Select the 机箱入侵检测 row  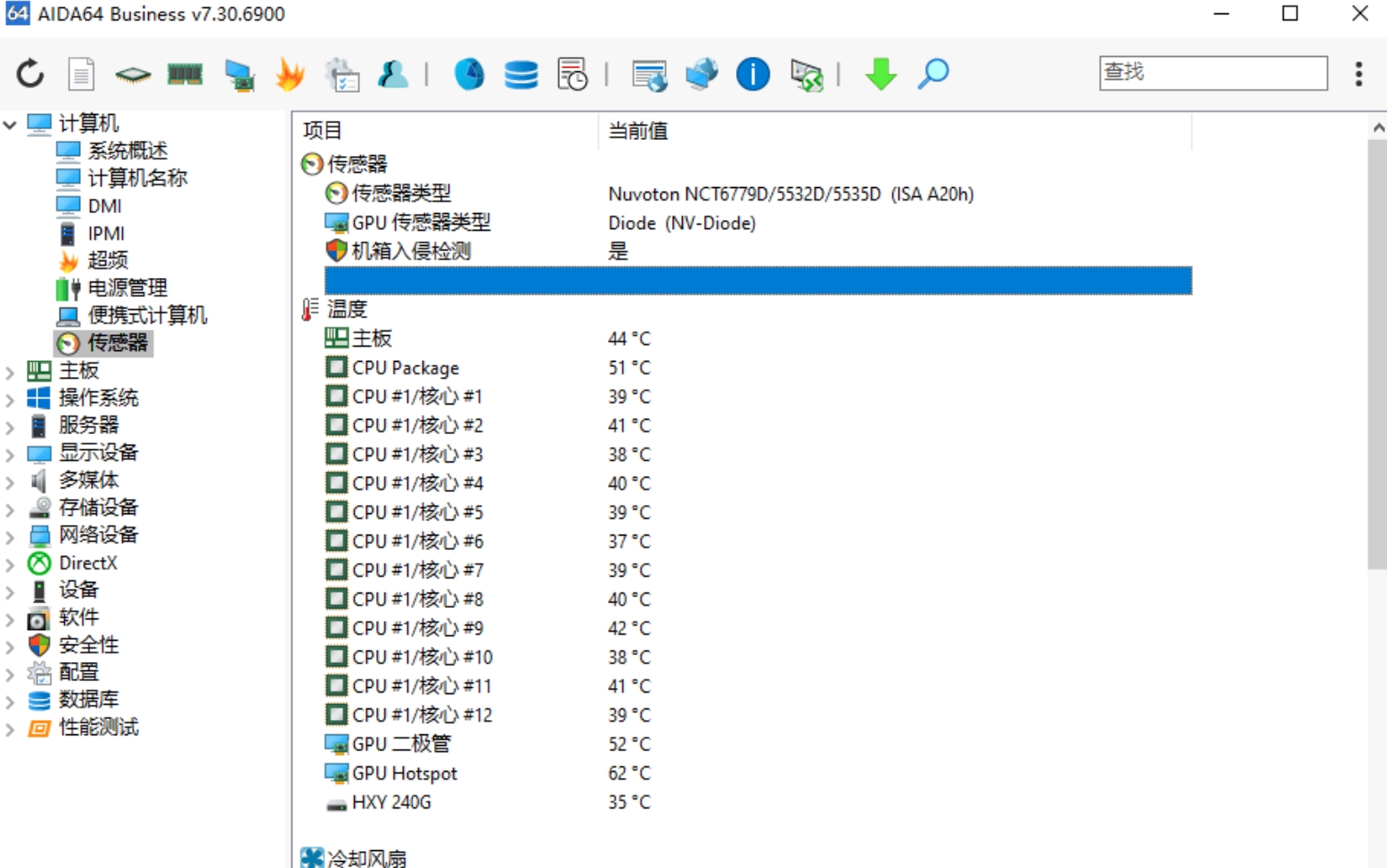coord(758,251)
